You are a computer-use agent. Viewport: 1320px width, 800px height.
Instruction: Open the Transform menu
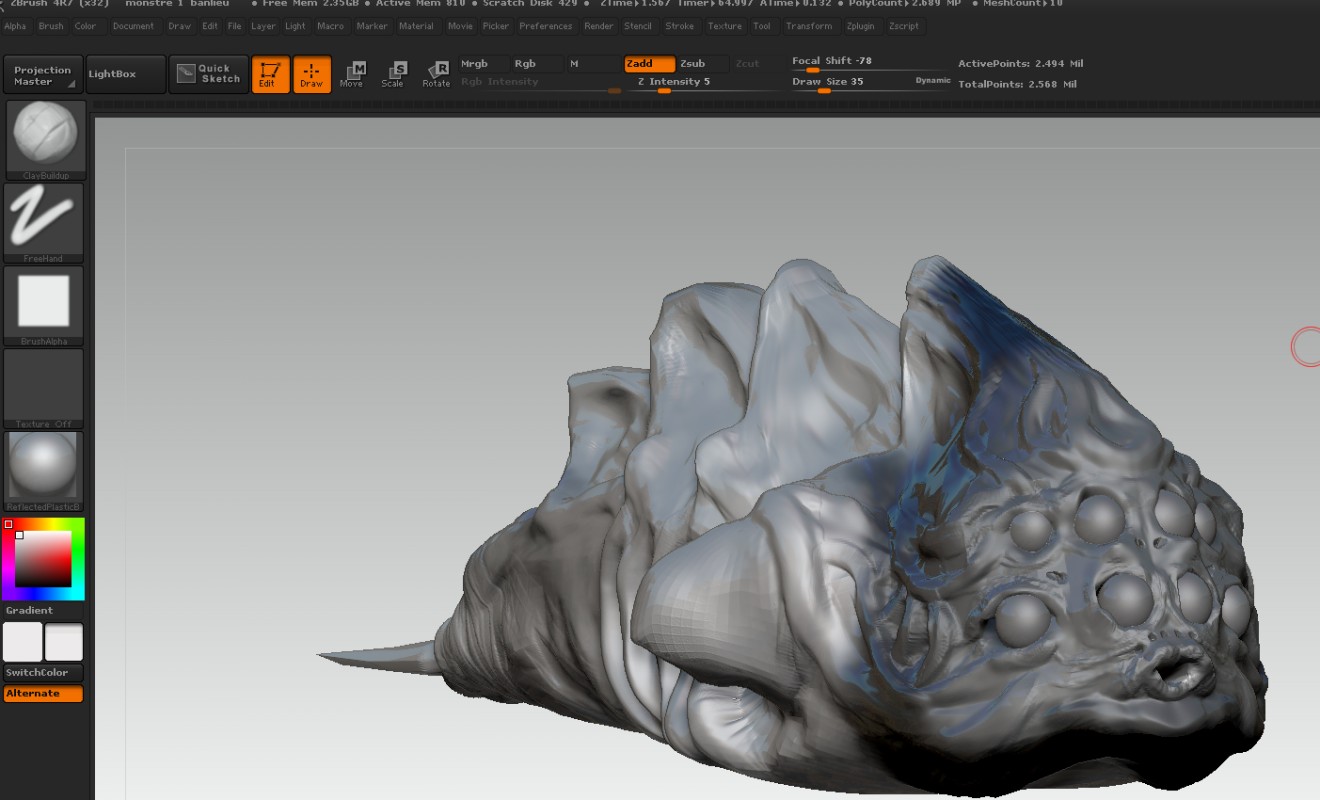[x=809, y=26]
